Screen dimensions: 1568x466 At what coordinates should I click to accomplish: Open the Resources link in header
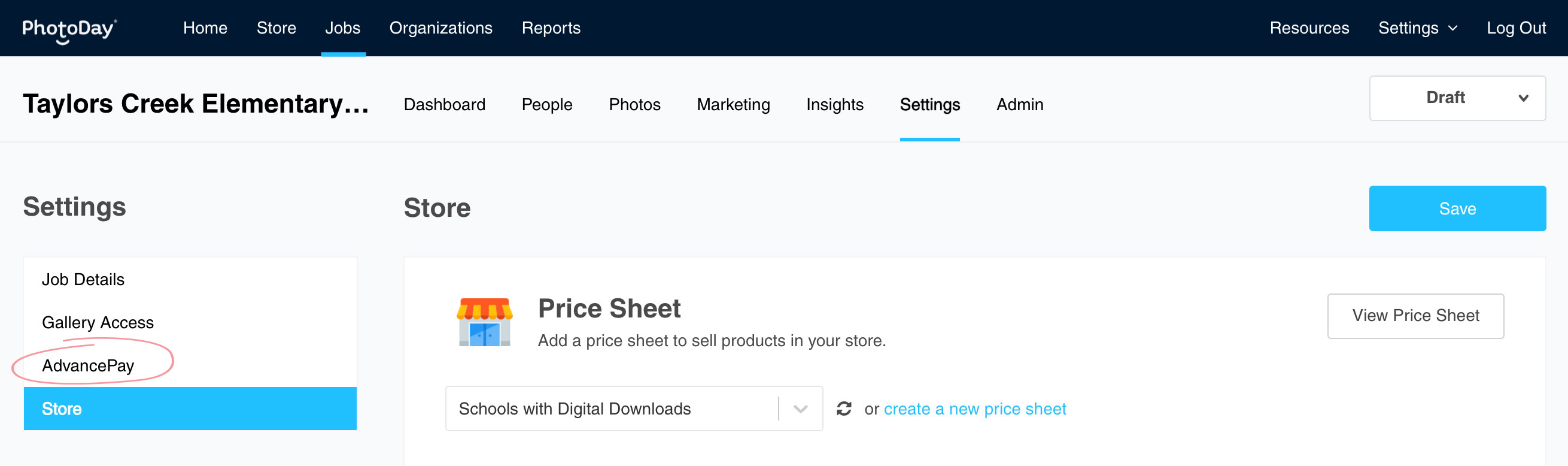[x=1309, y=28]
